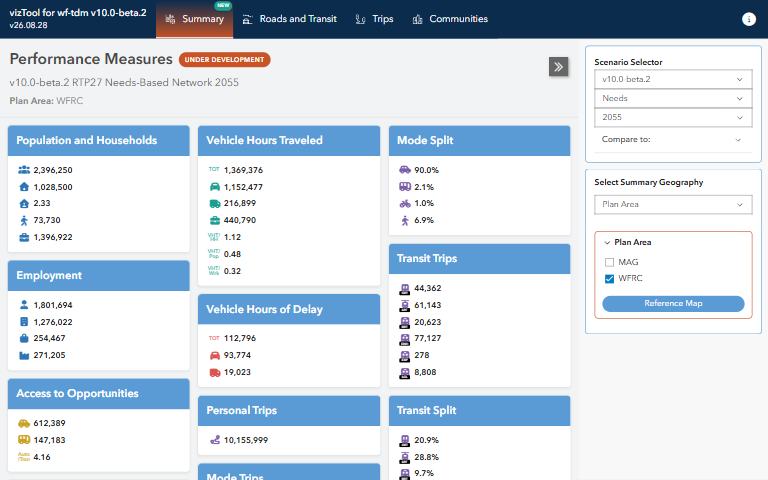Click the total employment person icon beside 1,801,694

[24, 305]
